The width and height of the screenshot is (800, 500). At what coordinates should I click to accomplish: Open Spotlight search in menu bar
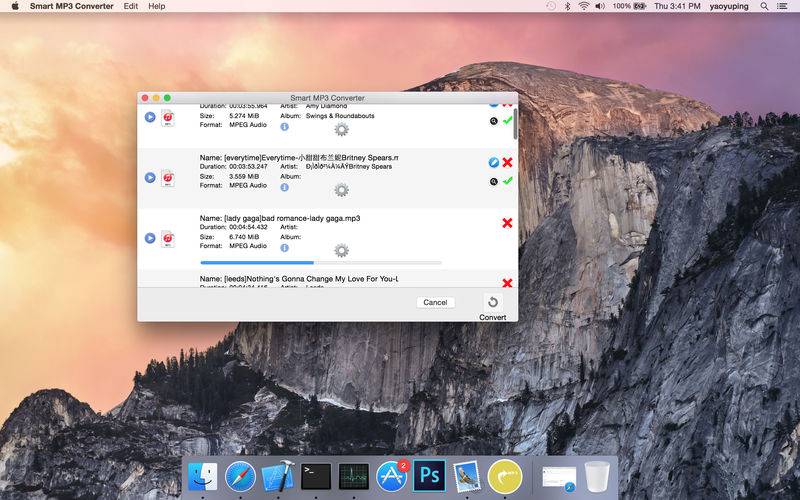point(764,6)
